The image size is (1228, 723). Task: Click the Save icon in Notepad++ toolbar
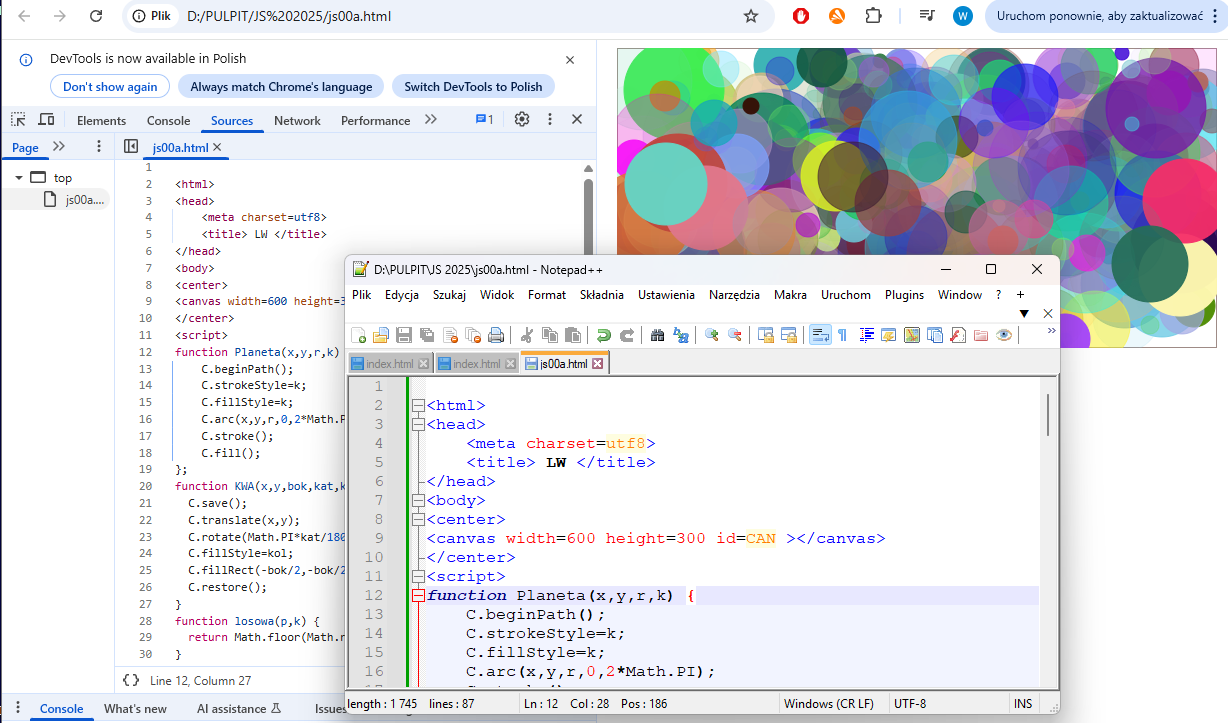coord(404,335)
